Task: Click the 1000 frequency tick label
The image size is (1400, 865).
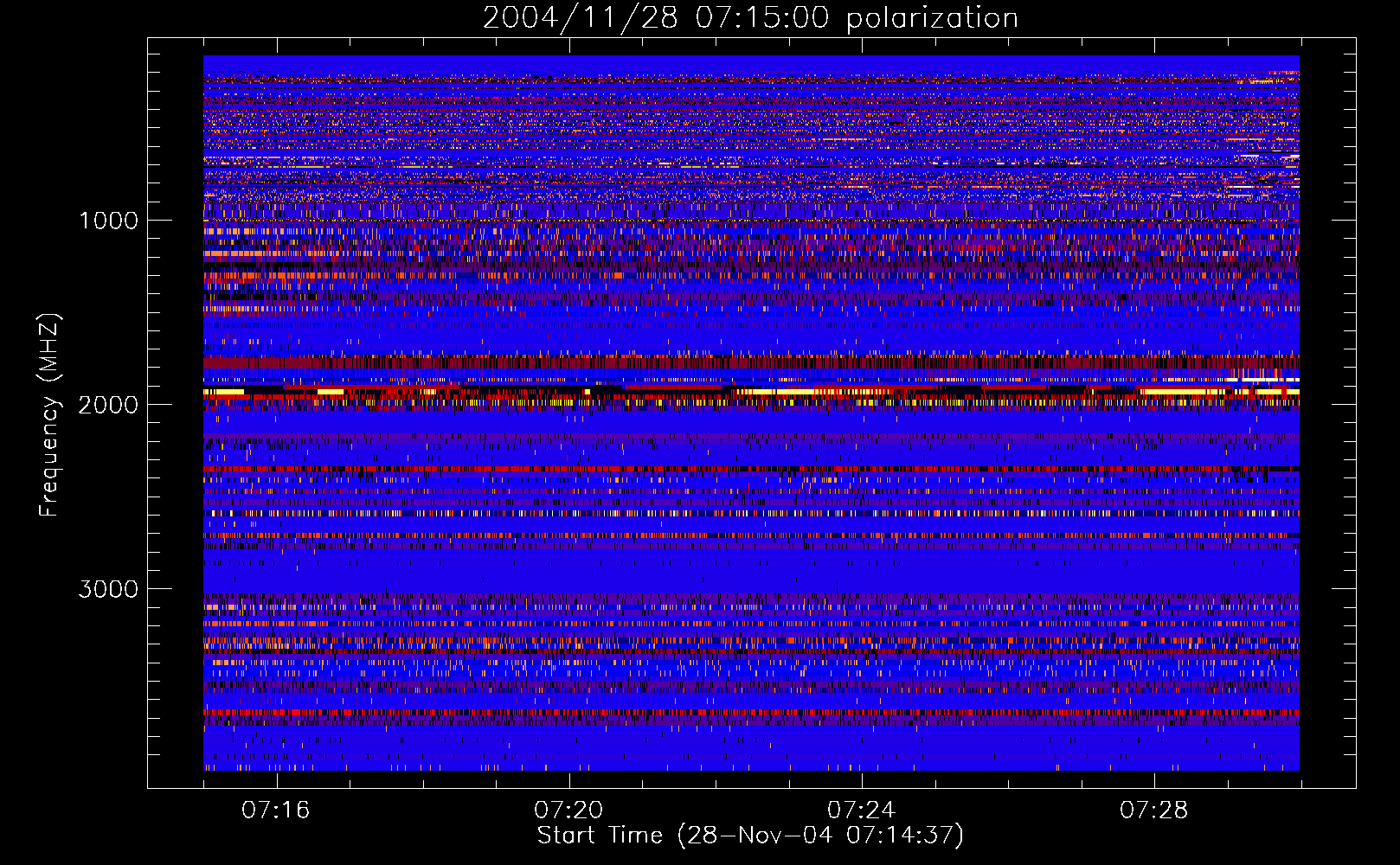Action: tap(109, 221)
